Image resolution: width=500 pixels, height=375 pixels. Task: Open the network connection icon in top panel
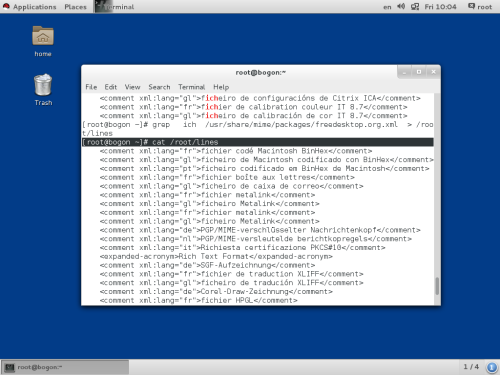coord(415,6)
